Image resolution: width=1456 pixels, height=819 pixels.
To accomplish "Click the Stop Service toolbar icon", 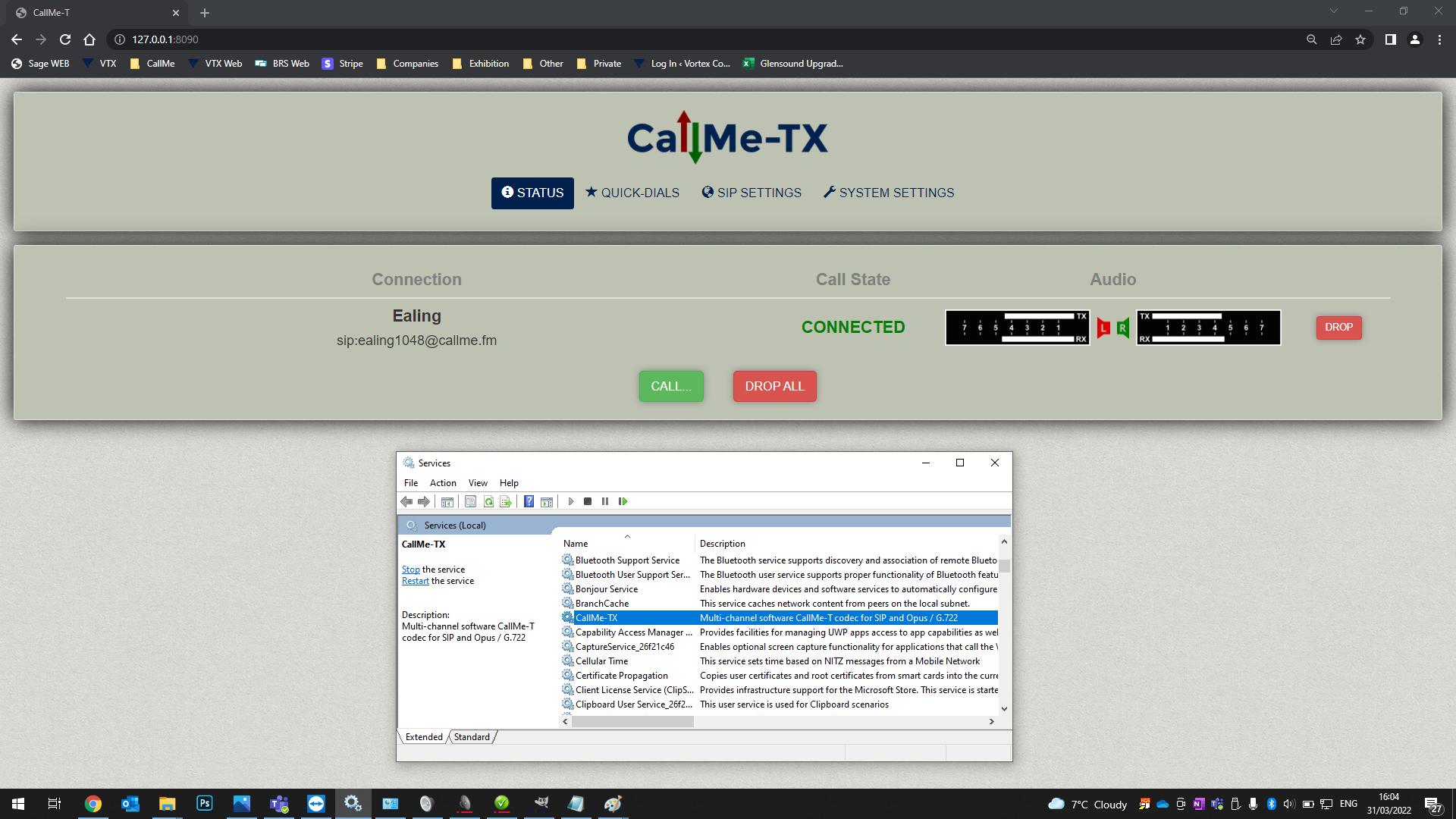I will click(x=588, y=501).
